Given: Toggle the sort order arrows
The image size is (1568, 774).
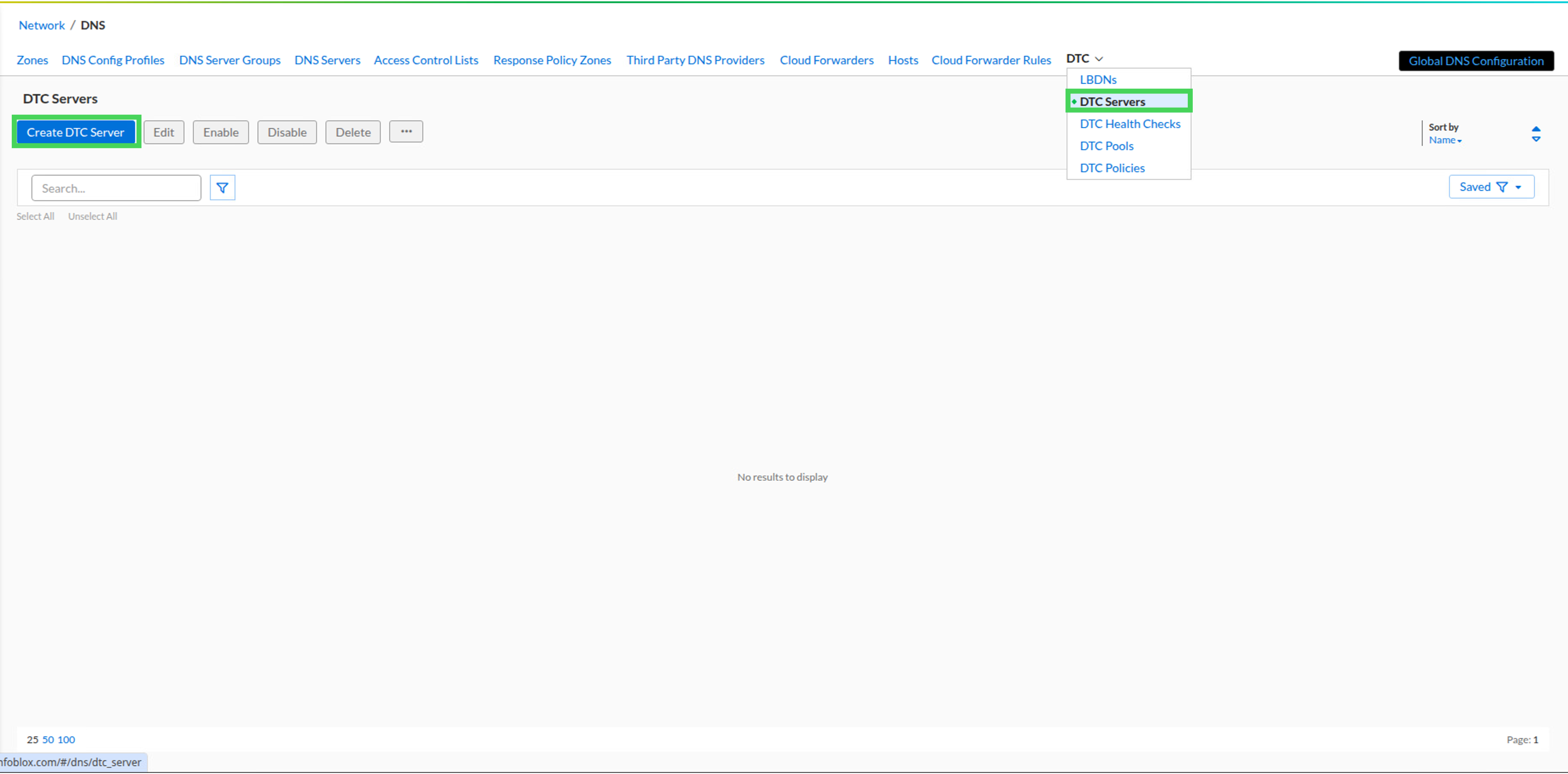Looking at the screenshot, I should 1536,134.
